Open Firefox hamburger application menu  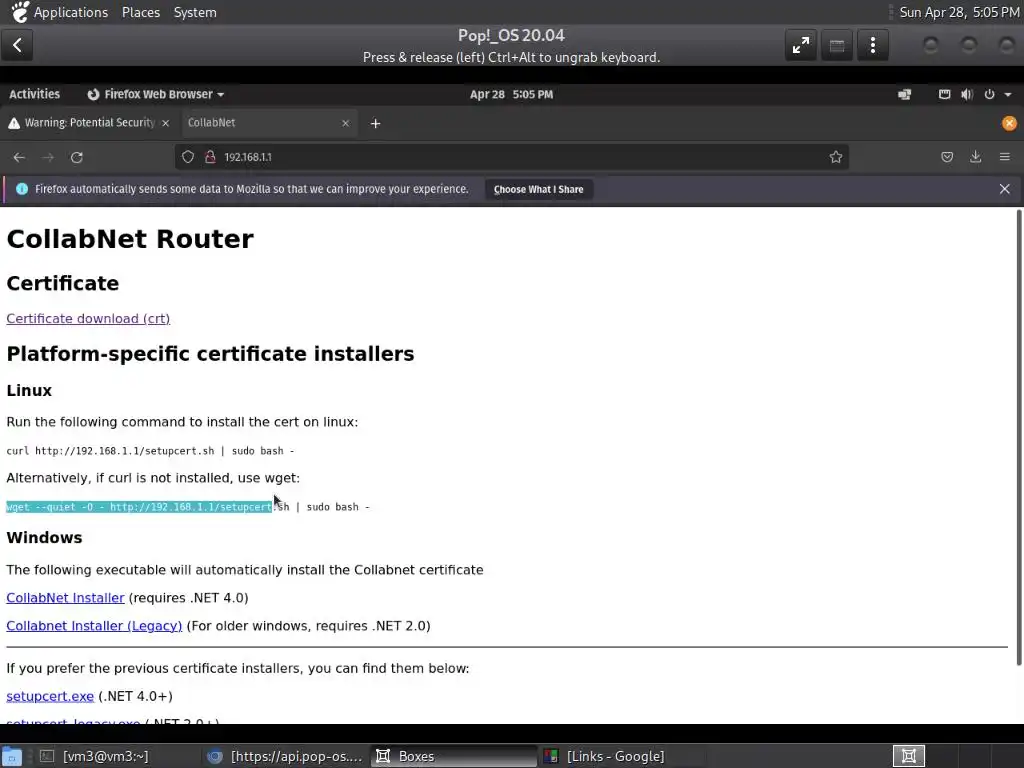[1004, 157]
